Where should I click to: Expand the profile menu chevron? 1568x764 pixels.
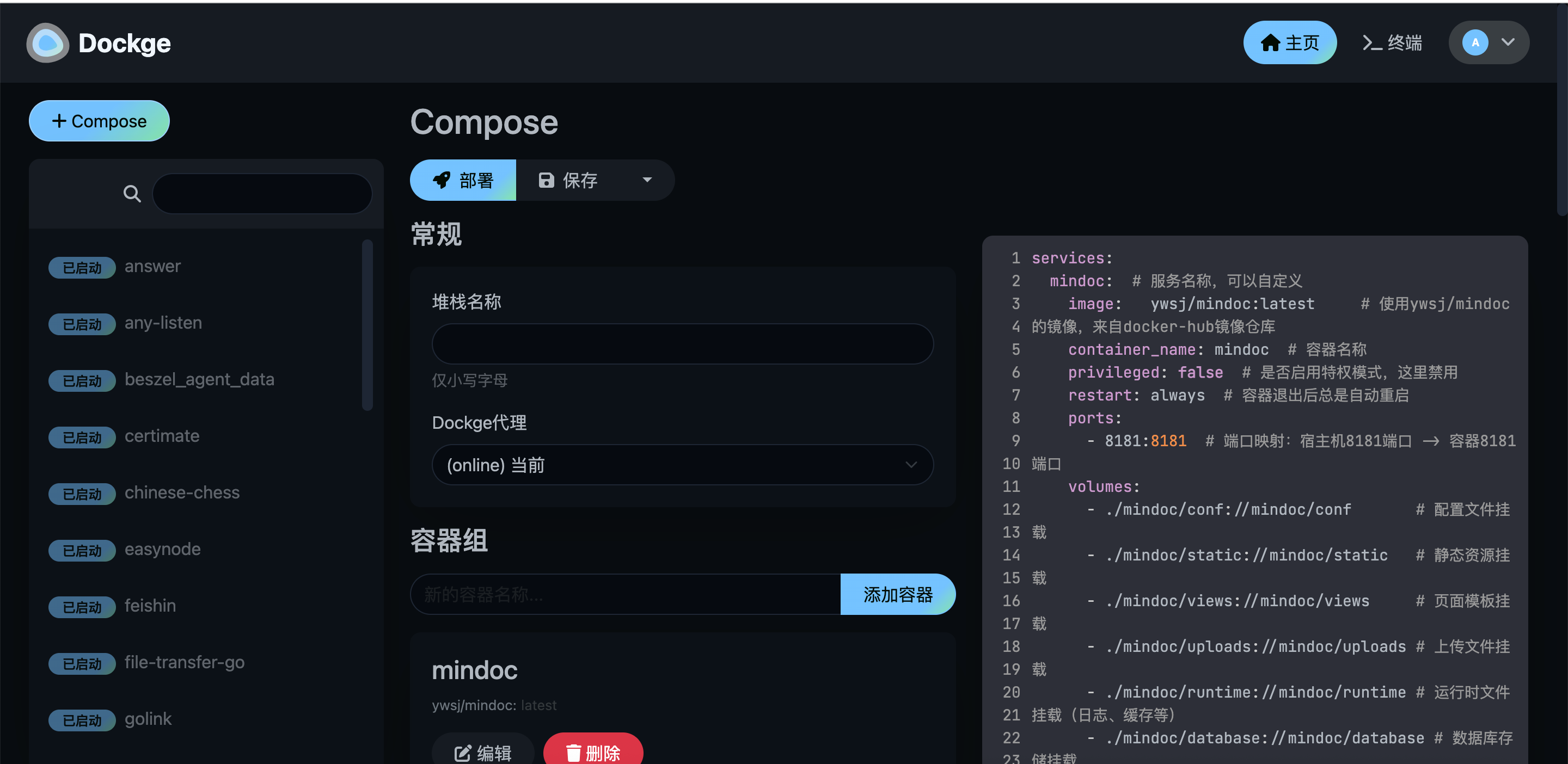pos(1508,42)
